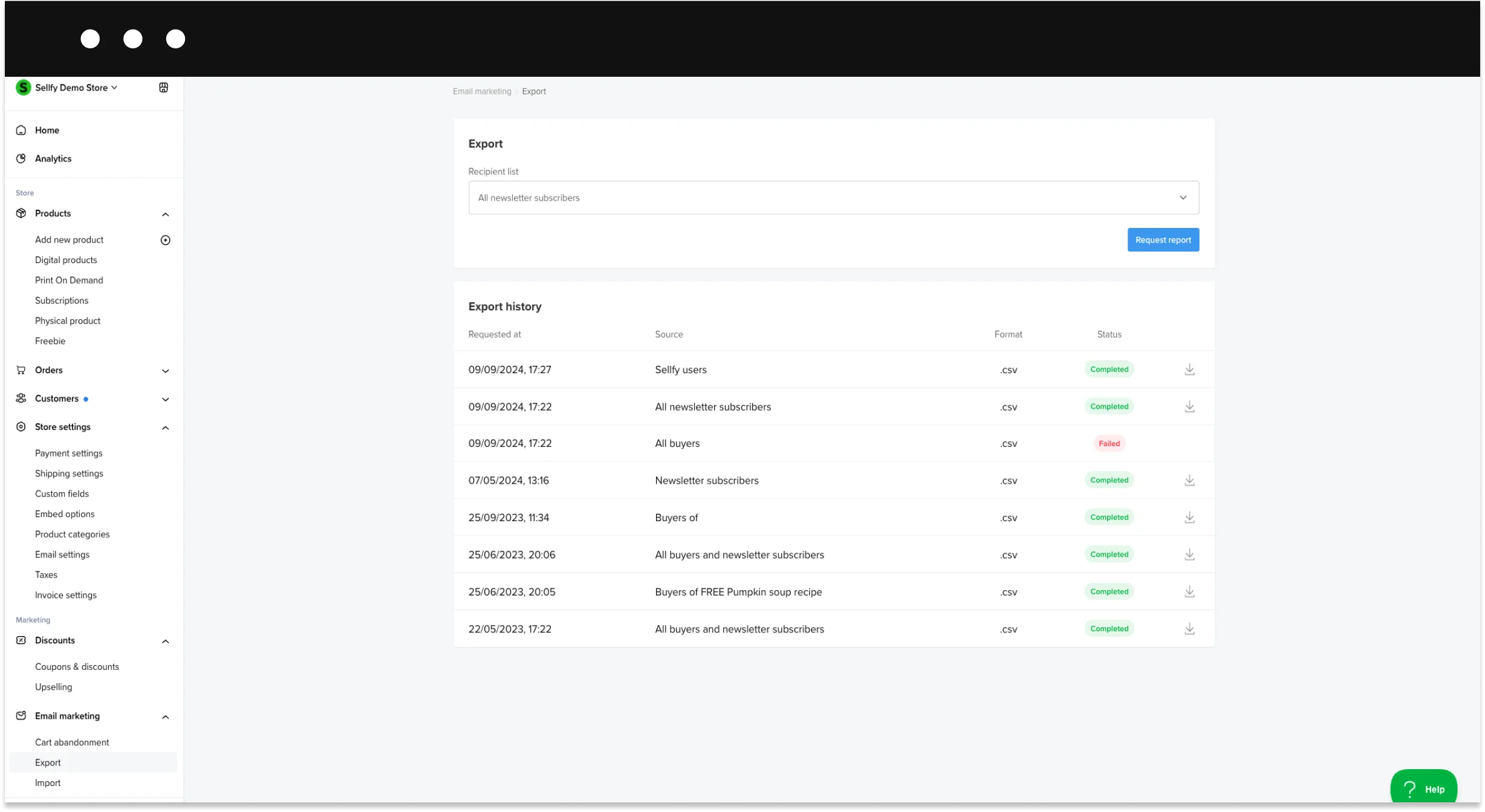Click the Email marketing envelope icon
Viewport: 1485px width, 812px height.
click(x=21, y=716)
